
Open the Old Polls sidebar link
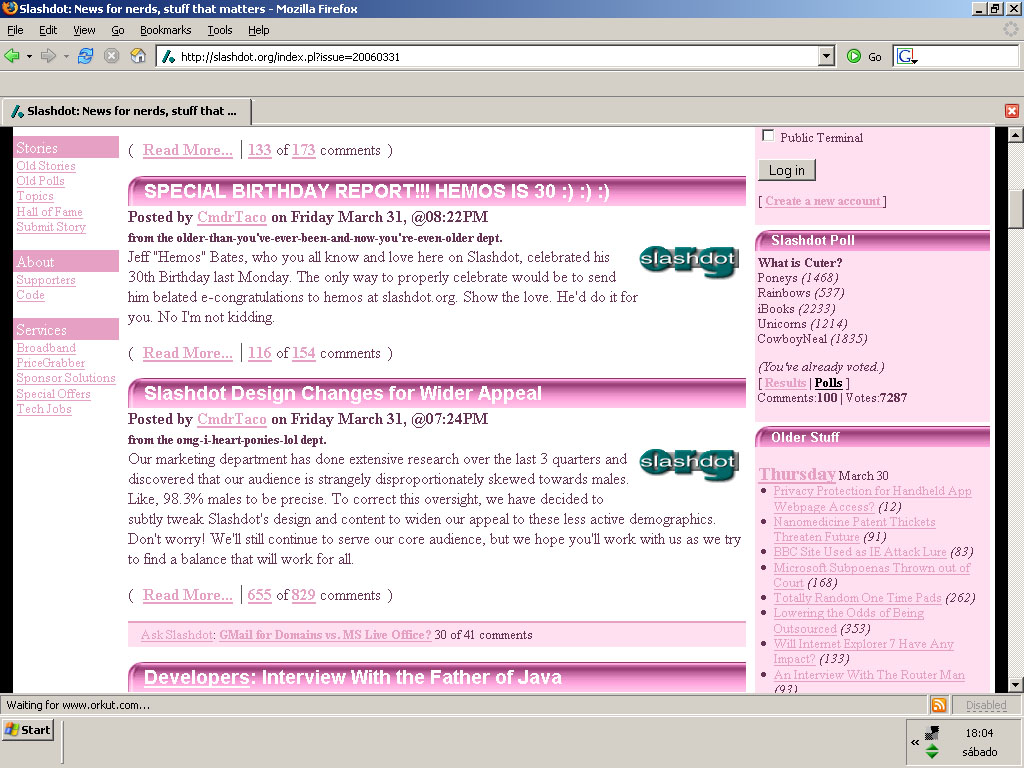[40, 181]
